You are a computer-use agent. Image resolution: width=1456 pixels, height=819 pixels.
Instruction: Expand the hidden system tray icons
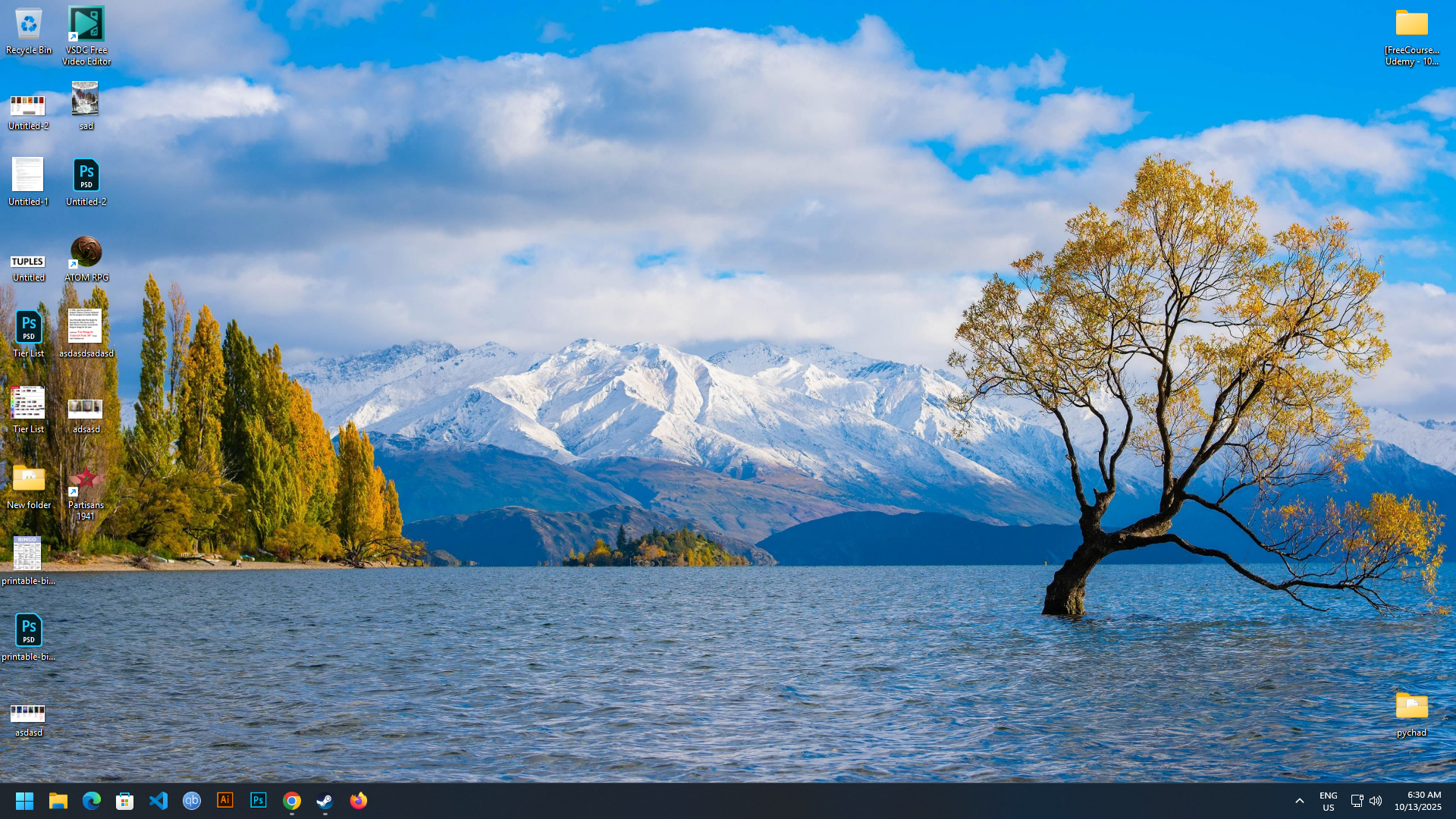(1299, 801)
